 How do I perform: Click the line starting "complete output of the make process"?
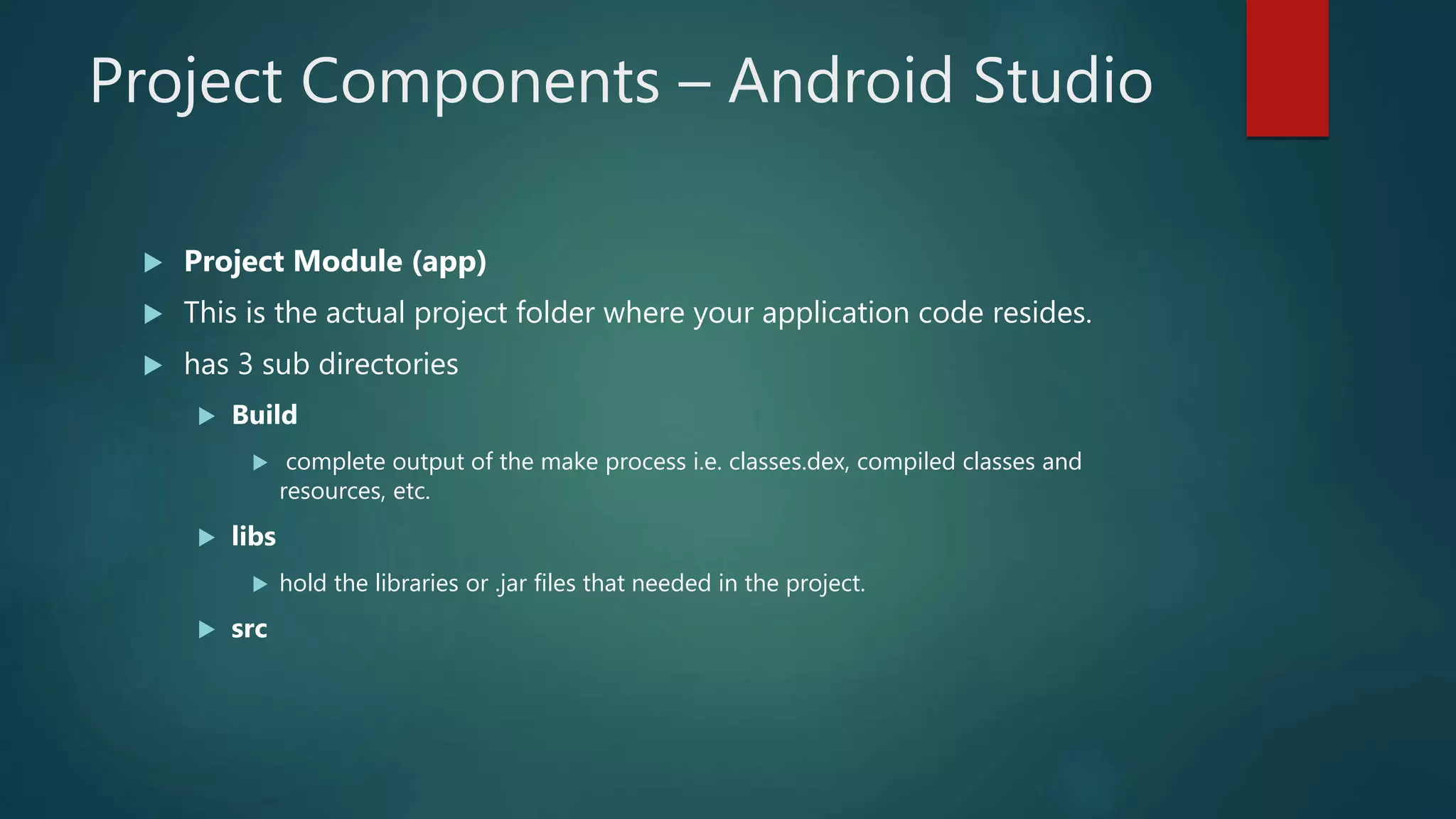pos(683,461)
